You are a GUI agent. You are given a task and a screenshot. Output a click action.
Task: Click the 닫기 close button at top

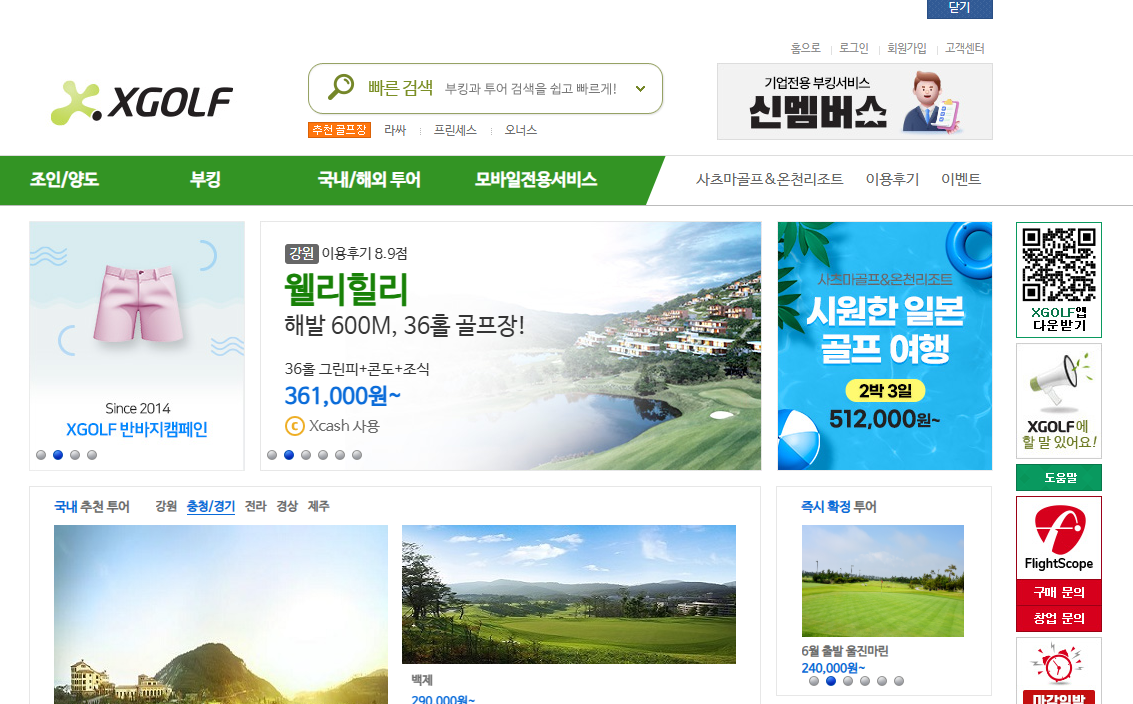point(960,8)
